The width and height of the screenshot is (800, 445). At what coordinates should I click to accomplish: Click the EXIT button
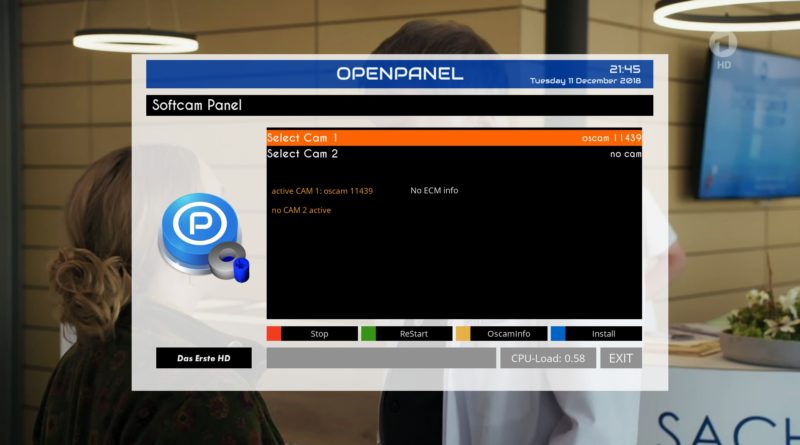(x=621, y=358)
